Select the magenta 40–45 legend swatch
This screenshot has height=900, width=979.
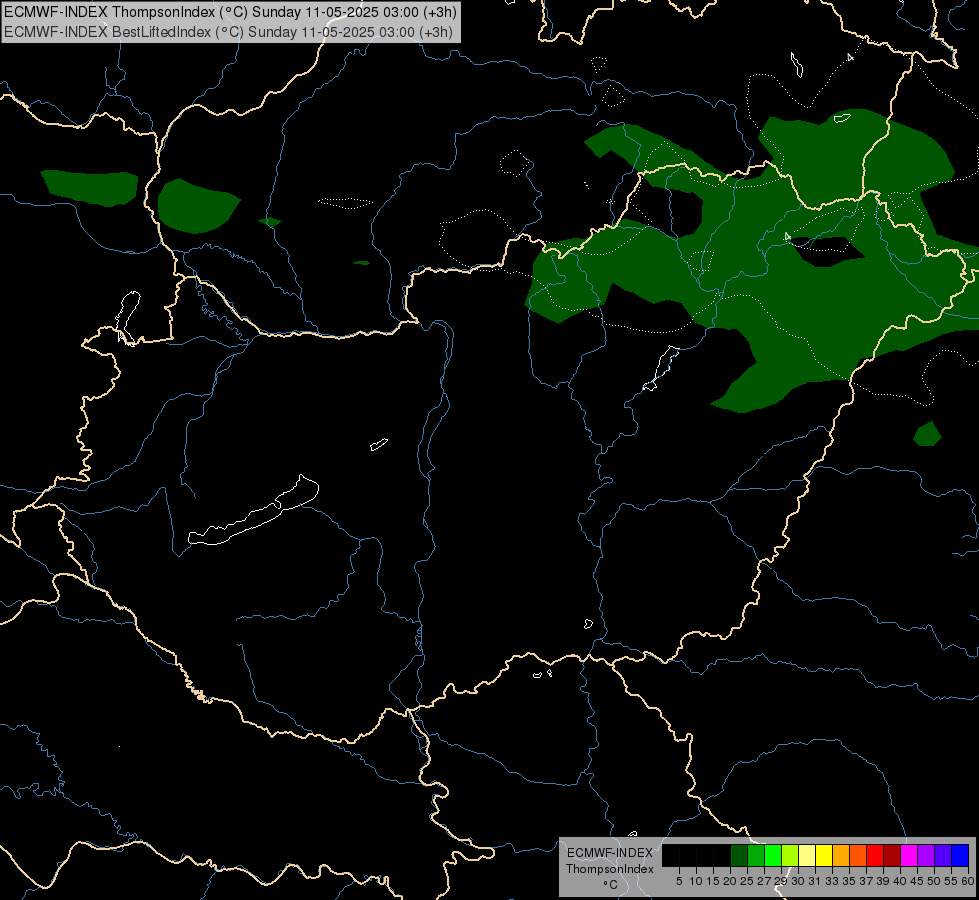click(909, 855)
